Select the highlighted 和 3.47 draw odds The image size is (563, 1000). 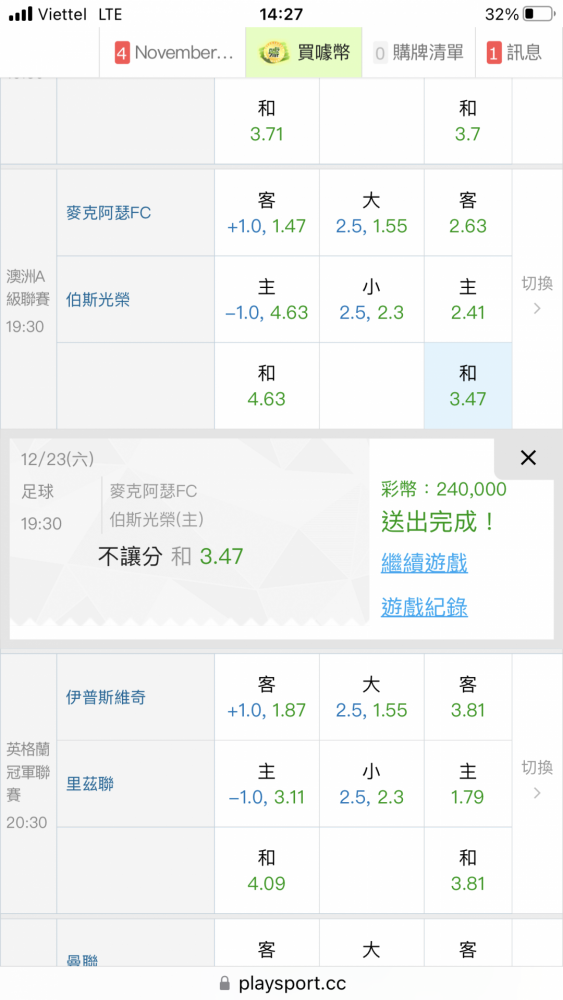pos(468,386)
